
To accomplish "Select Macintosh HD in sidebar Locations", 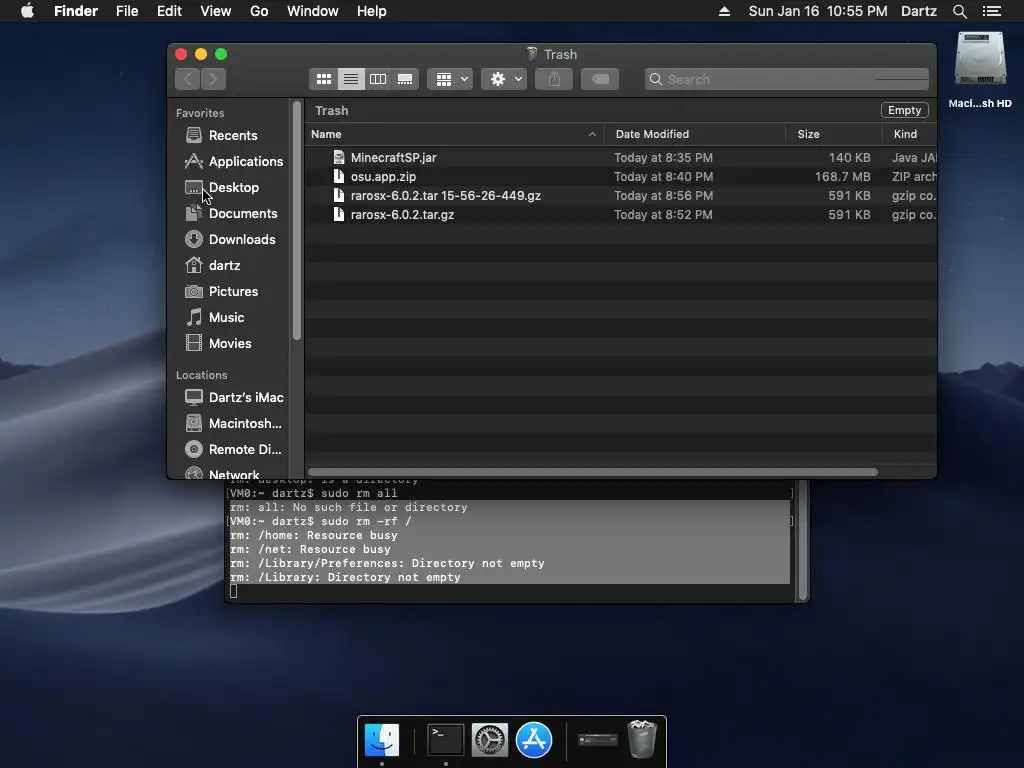I will (x=233, y=424).
